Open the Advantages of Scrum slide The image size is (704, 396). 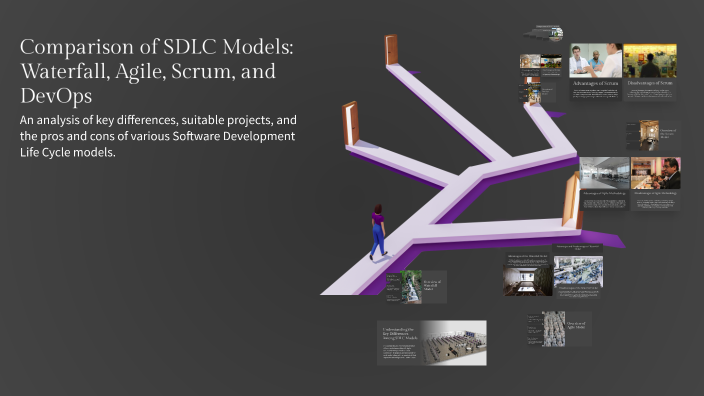coord(596,72)
